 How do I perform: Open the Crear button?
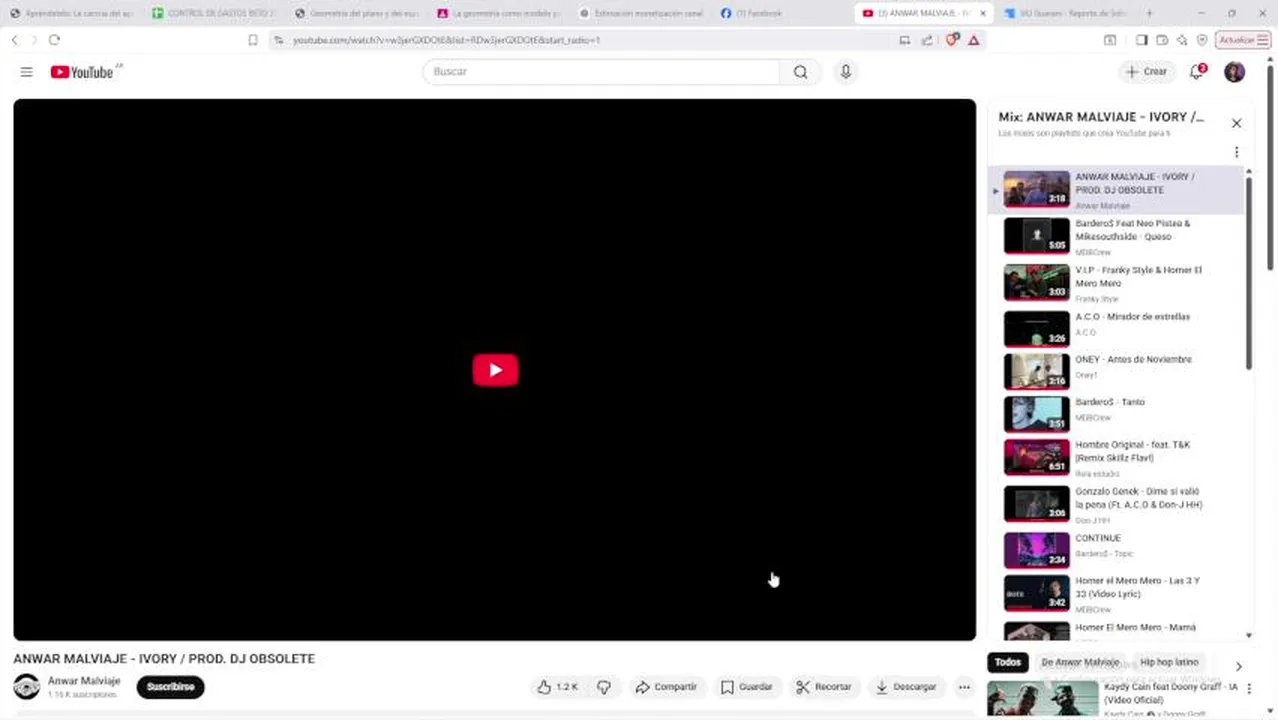click(x=1146, y=72)
